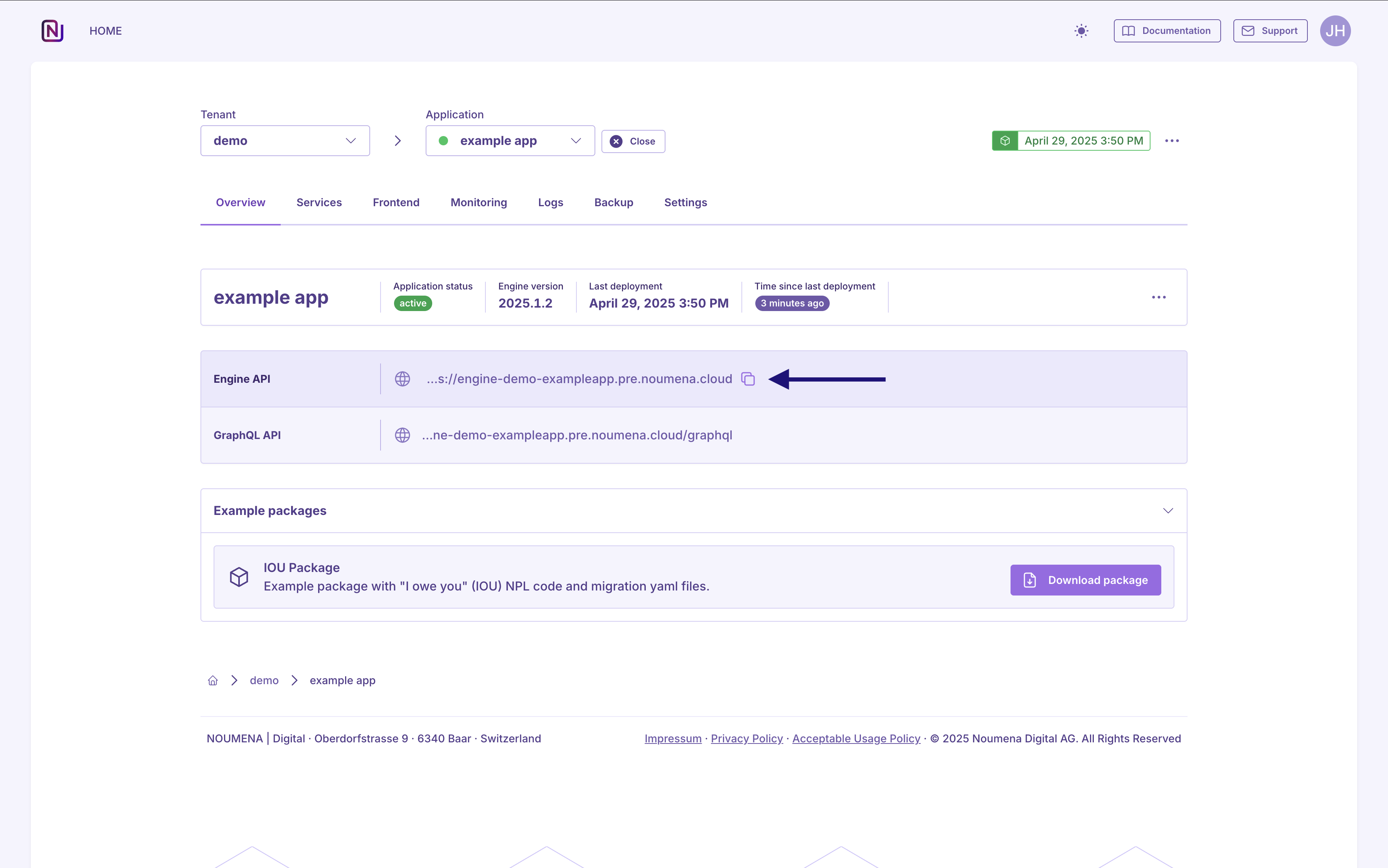Screen dimensions: 1388x868
Task: Click the IOU Package cube icon
Action: tap(239, 576)
